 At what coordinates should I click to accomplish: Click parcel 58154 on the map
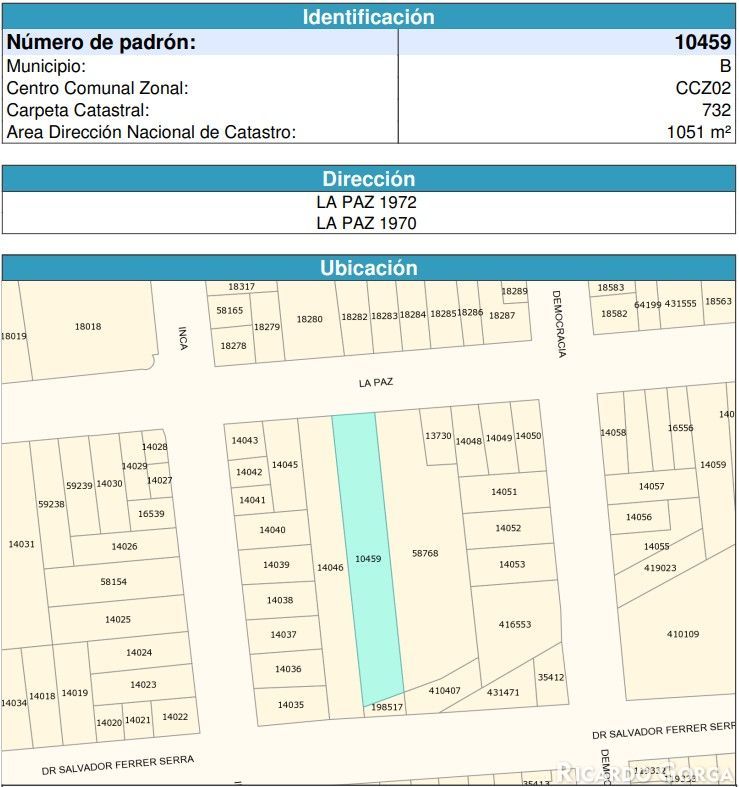coord(113,582)
